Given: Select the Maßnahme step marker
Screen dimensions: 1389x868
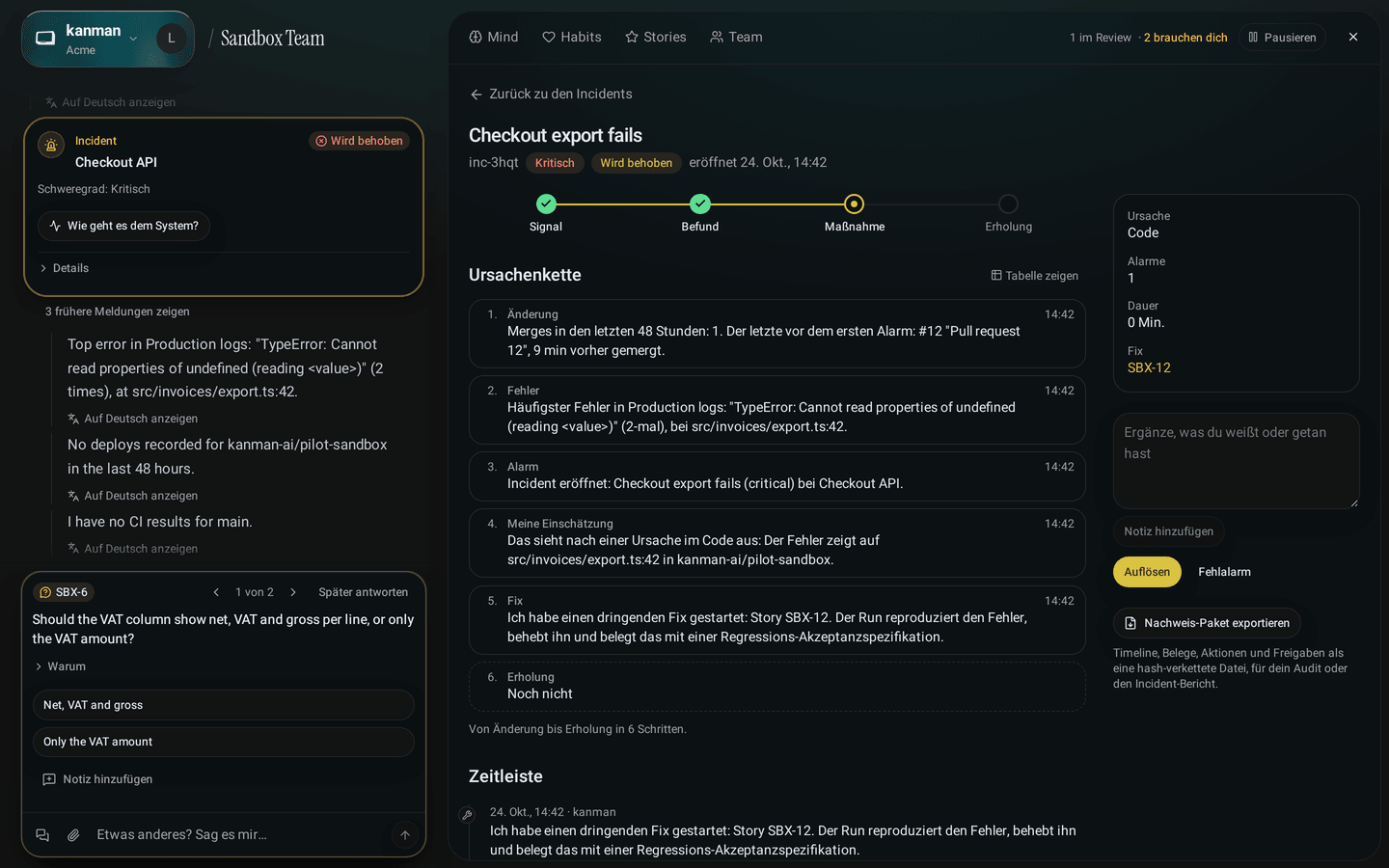Looking at the screenshot, I should 854,203.
